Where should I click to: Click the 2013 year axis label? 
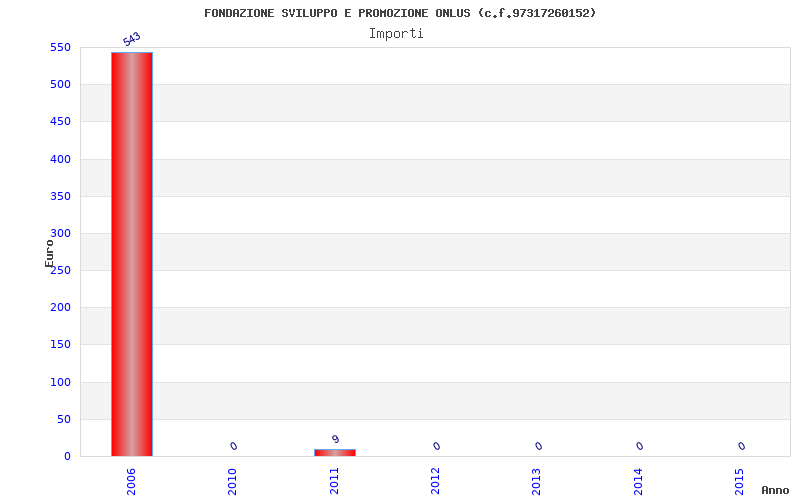point(536,482)
